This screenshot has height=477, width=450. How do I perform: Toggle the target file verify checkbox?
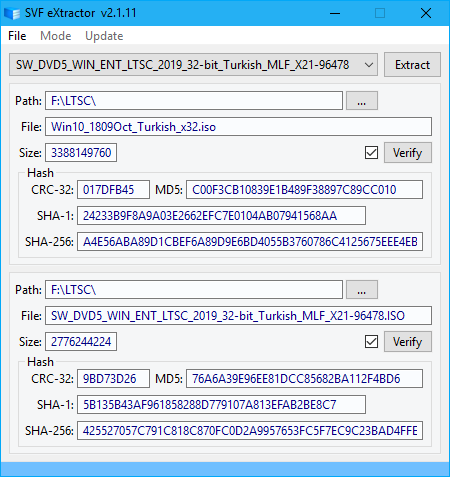371,342
